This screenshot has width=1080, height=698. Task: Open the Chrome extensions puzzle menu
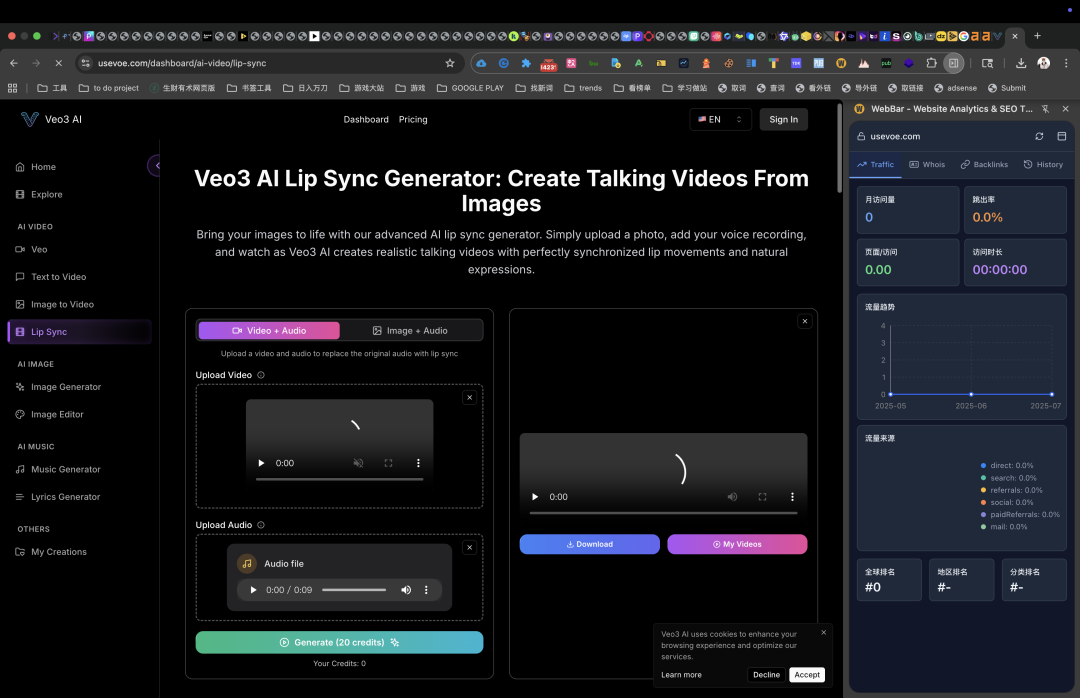931,63
